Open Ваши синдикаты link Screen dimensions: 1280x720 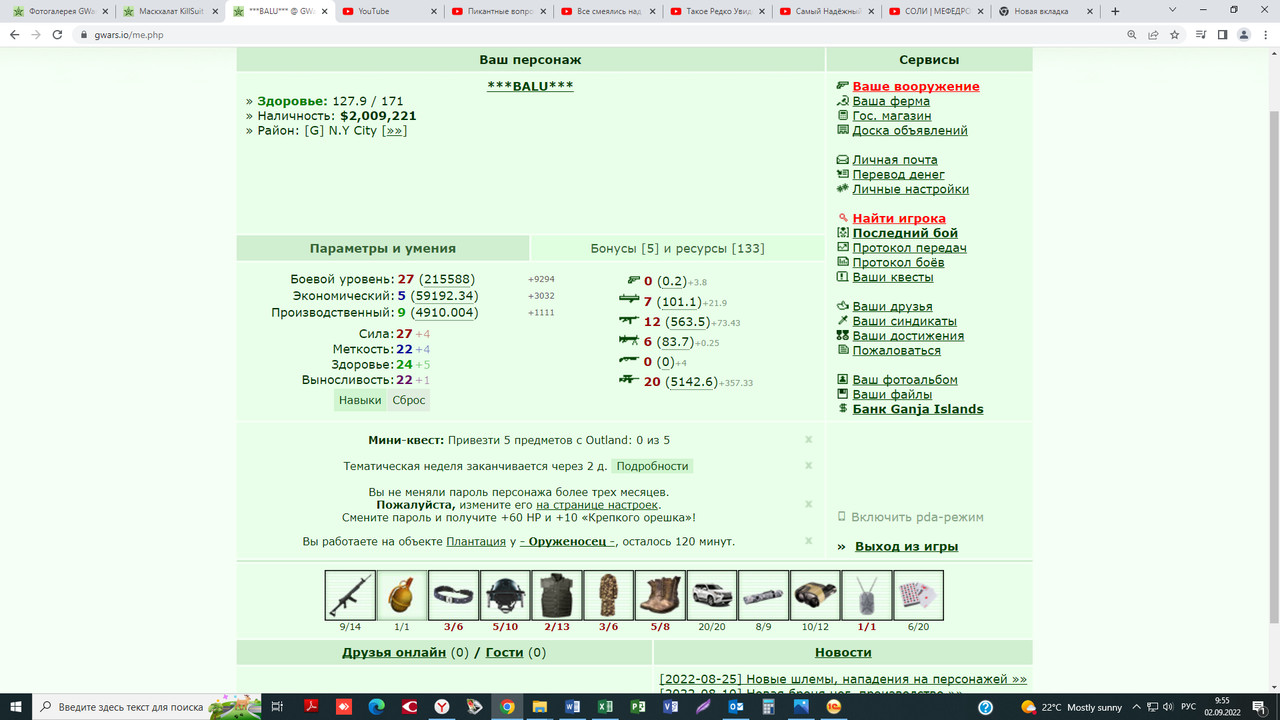pyautogui.click(x=905, y=321)
